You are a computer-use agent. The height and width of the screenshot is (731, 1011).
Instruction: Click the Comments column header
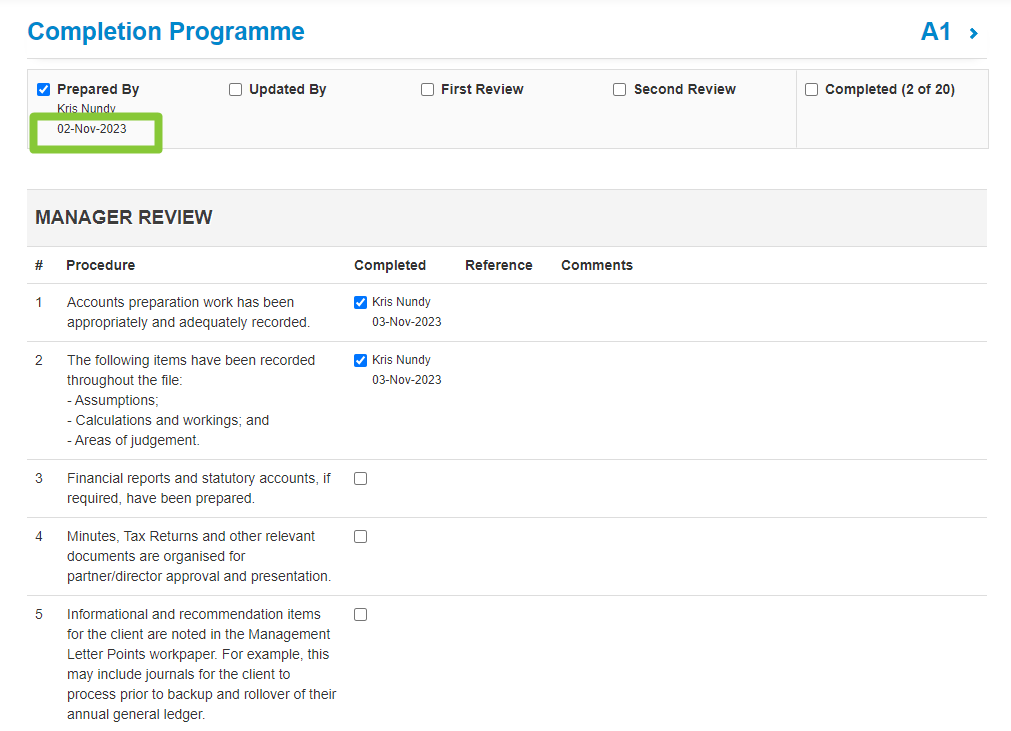pyautogui.click(x=596, y=265)
